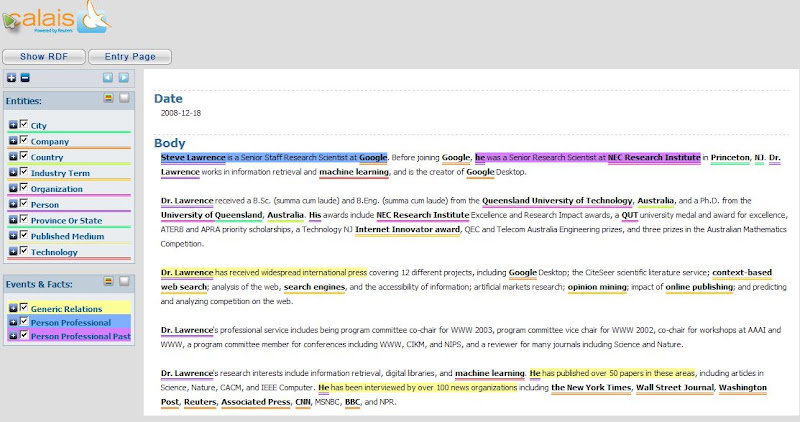Click 'context-based' industry term
The image size is (800, 422).
pyautogui.click(x=742, y=272)
